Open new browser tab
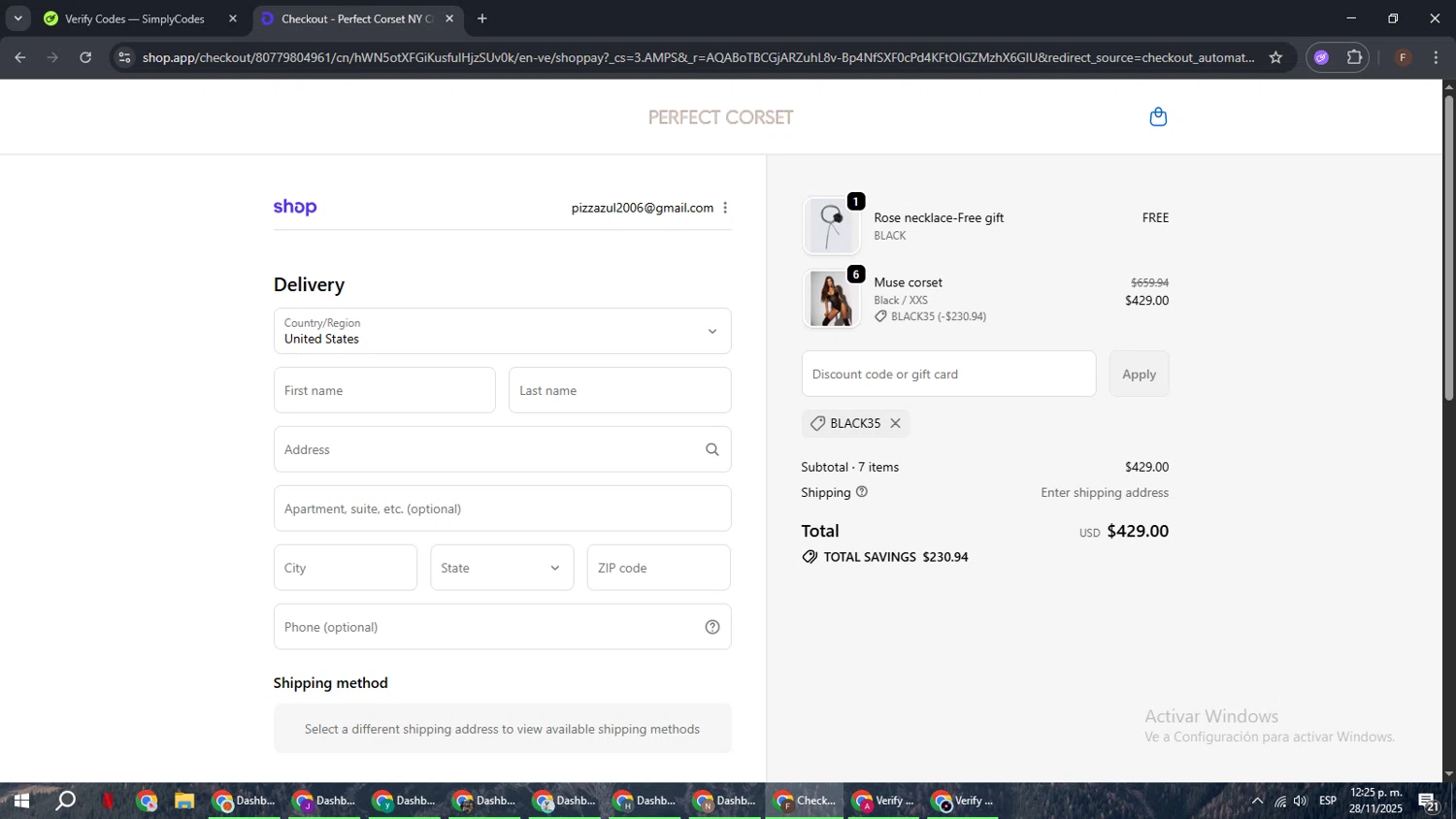 click(x=482, y=18)
